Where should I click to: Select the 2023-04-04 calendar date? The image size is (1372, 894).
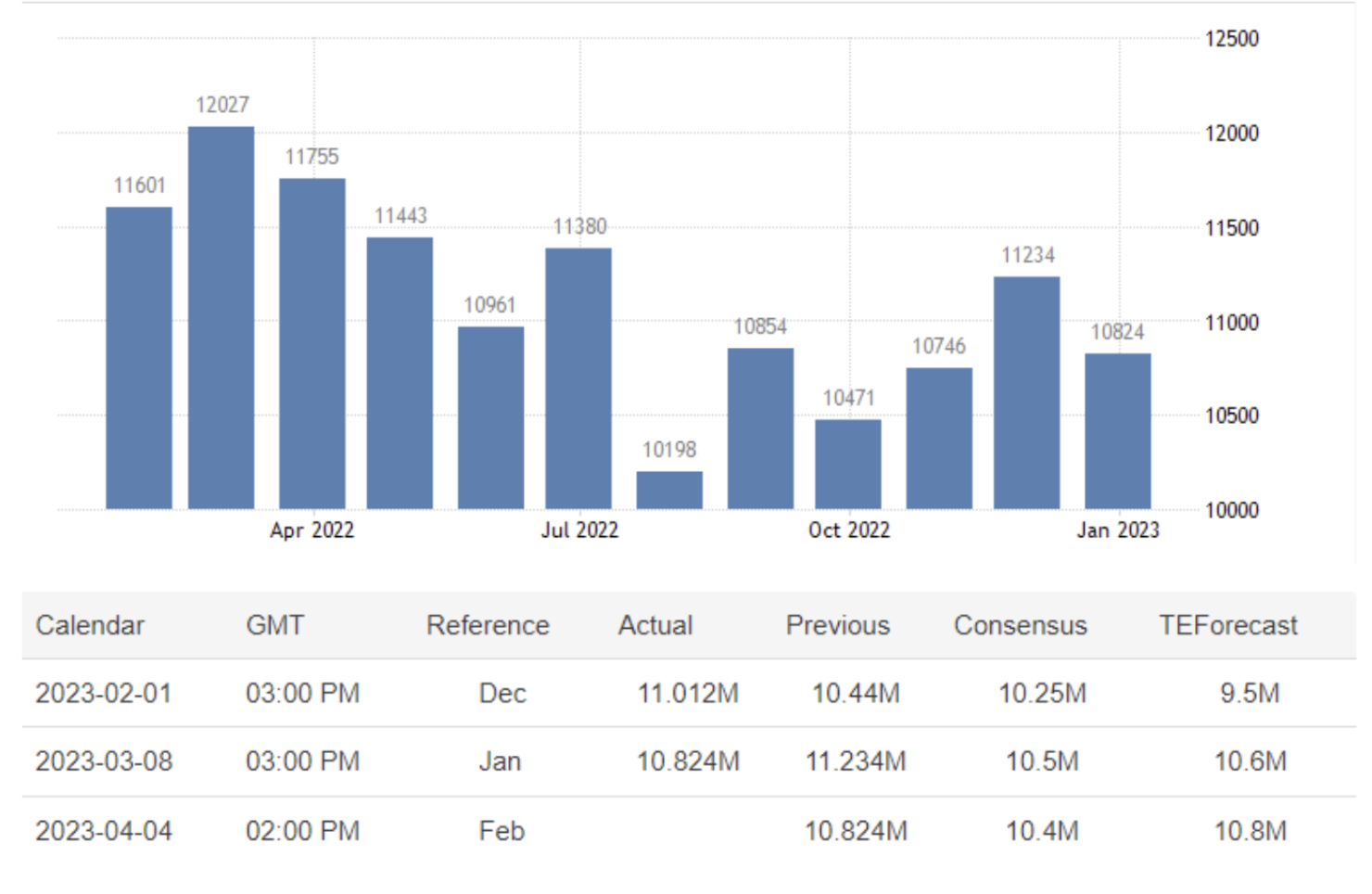click(x=104, y=830)
